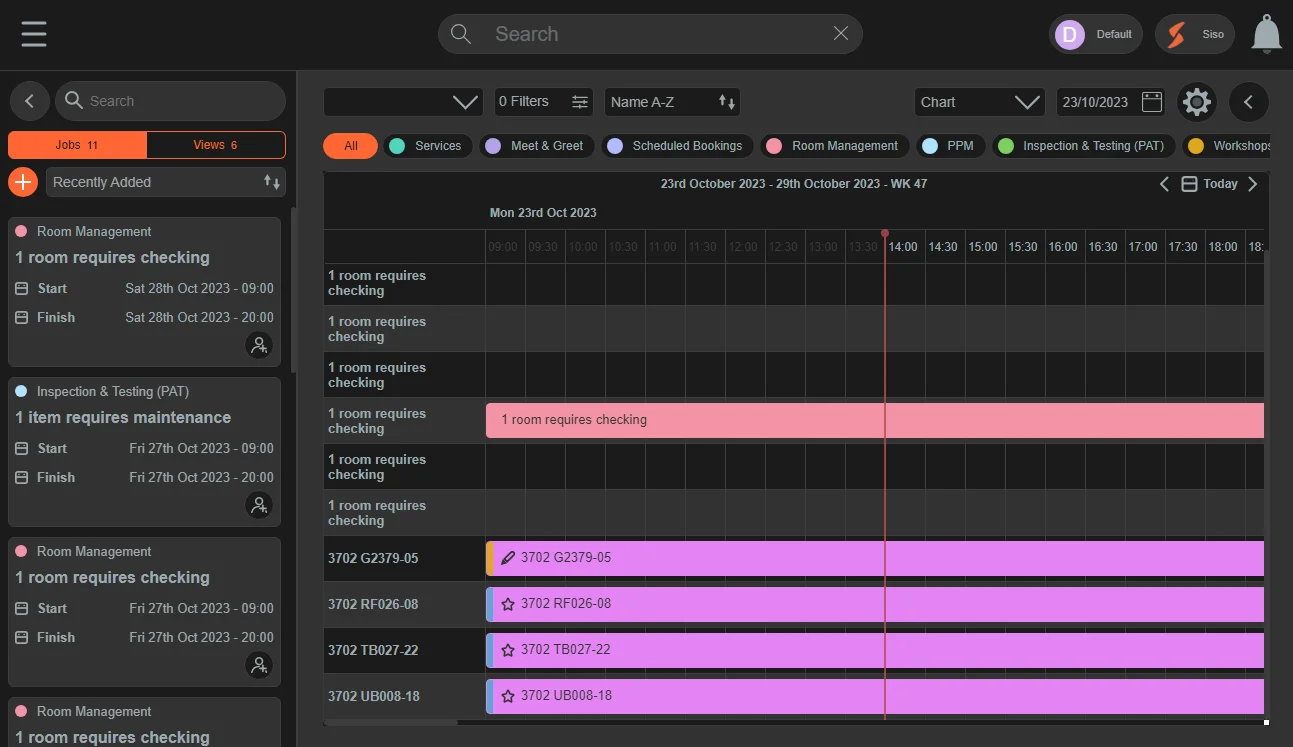The height and width of the screenshot is (747, 1293).
Task: Clear the top search with X icon
Action: pyautogui.click(x=841, y=34)
